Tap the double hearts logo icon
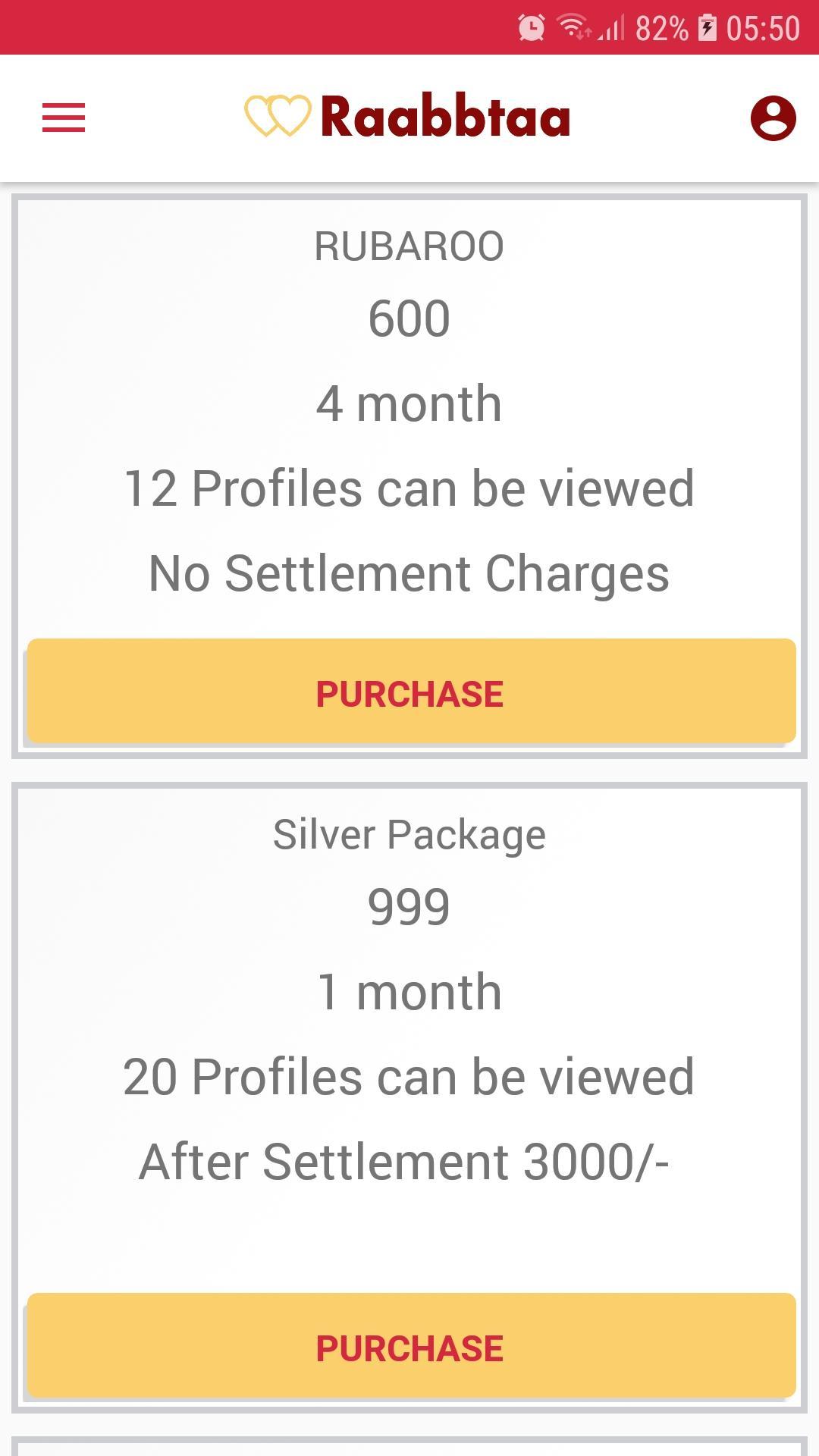 tap(278, 116)
